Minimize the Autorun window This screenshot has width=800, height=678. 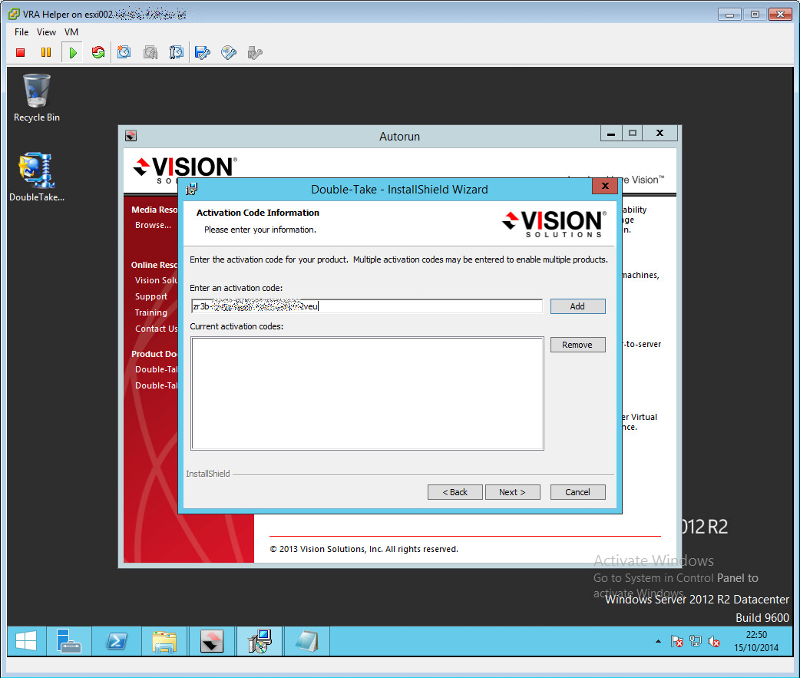tap(611, 133)
